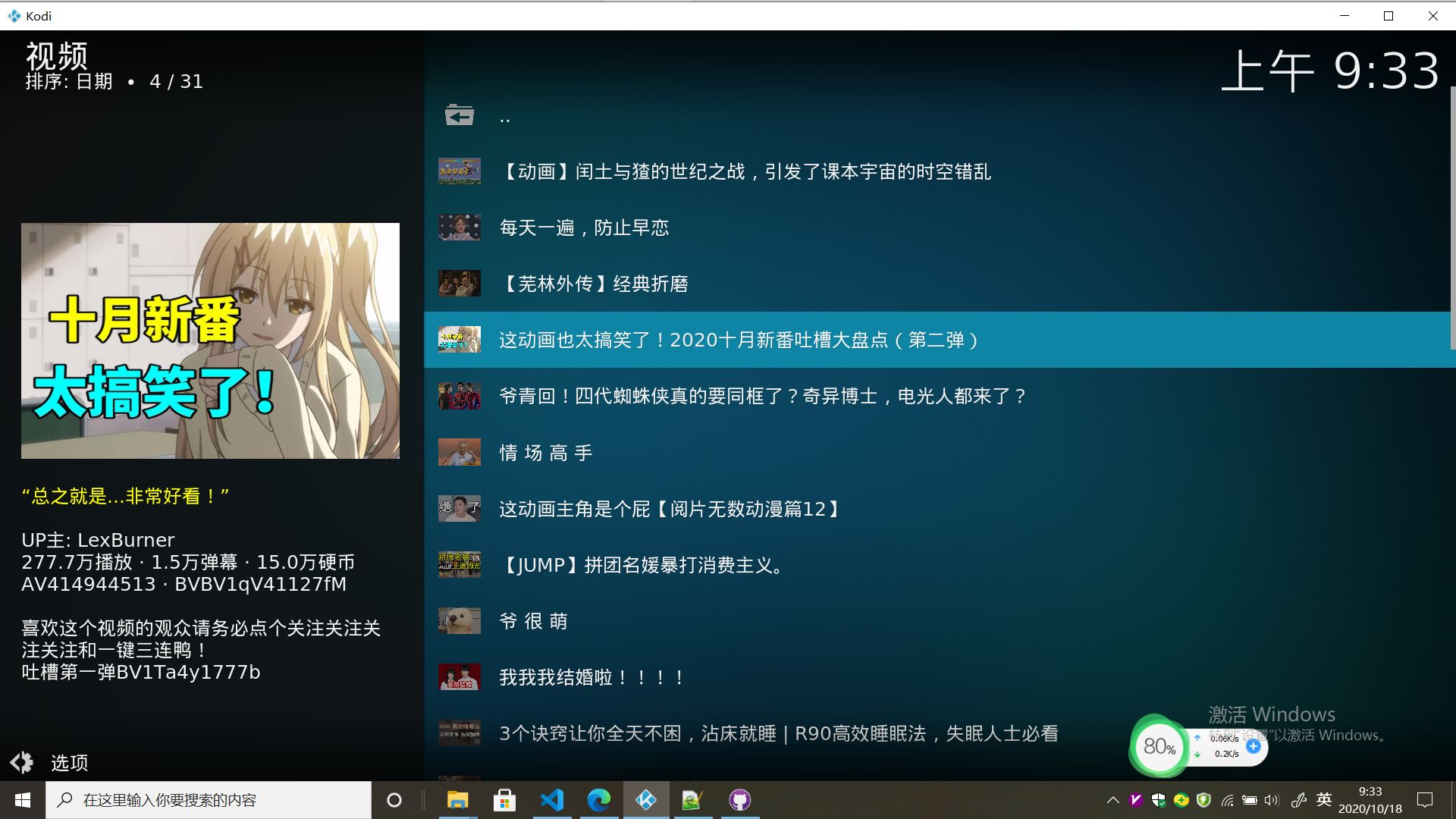Open the Notepad++ taskbar icon
This screenshot has height=819, width=1456.
click(x=693, y=800)
